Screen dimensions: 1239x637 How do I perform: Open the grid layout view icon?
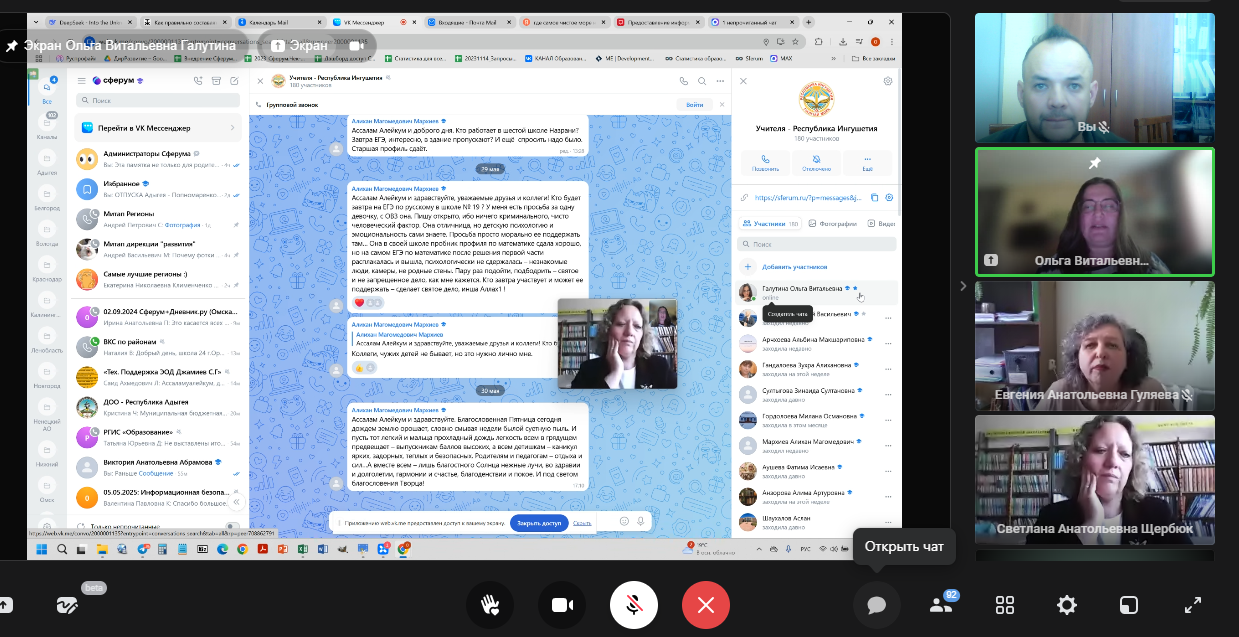[1005, 605]
